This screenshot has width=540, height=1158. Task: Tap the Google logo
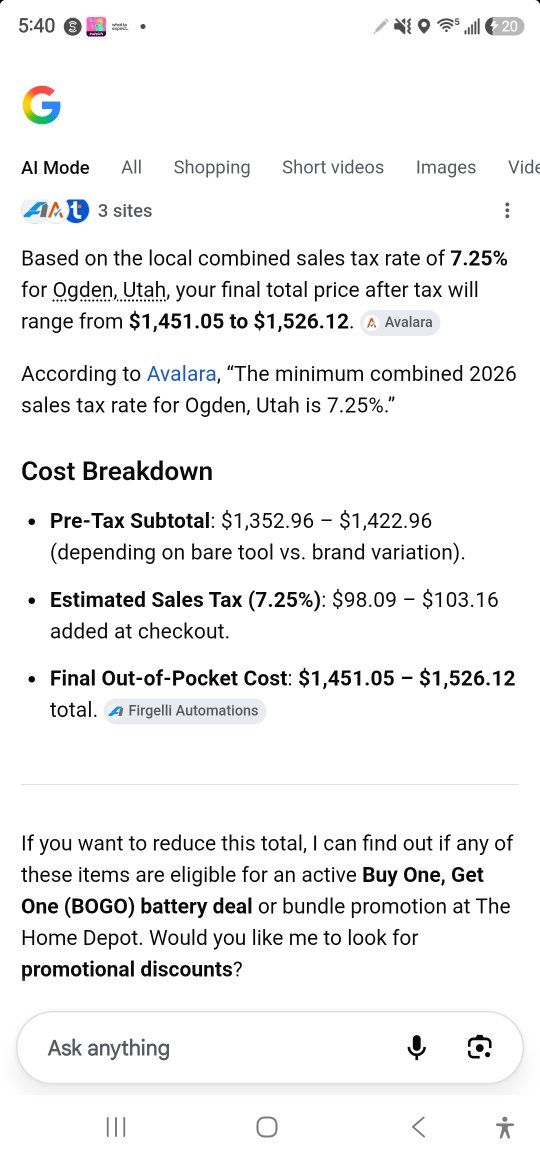(41, 105)
